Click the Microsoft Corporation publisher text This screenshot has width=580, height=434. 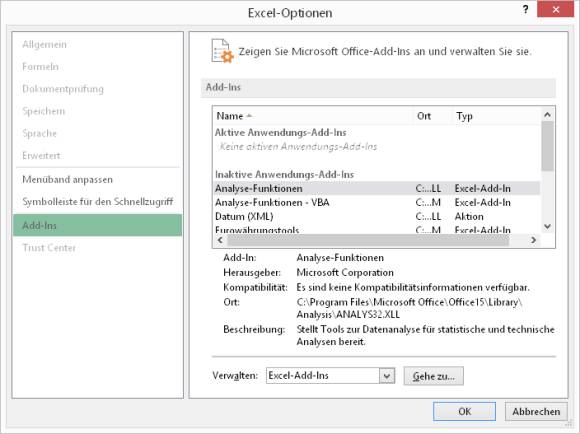pyautogui.click(x=345, y=273)
